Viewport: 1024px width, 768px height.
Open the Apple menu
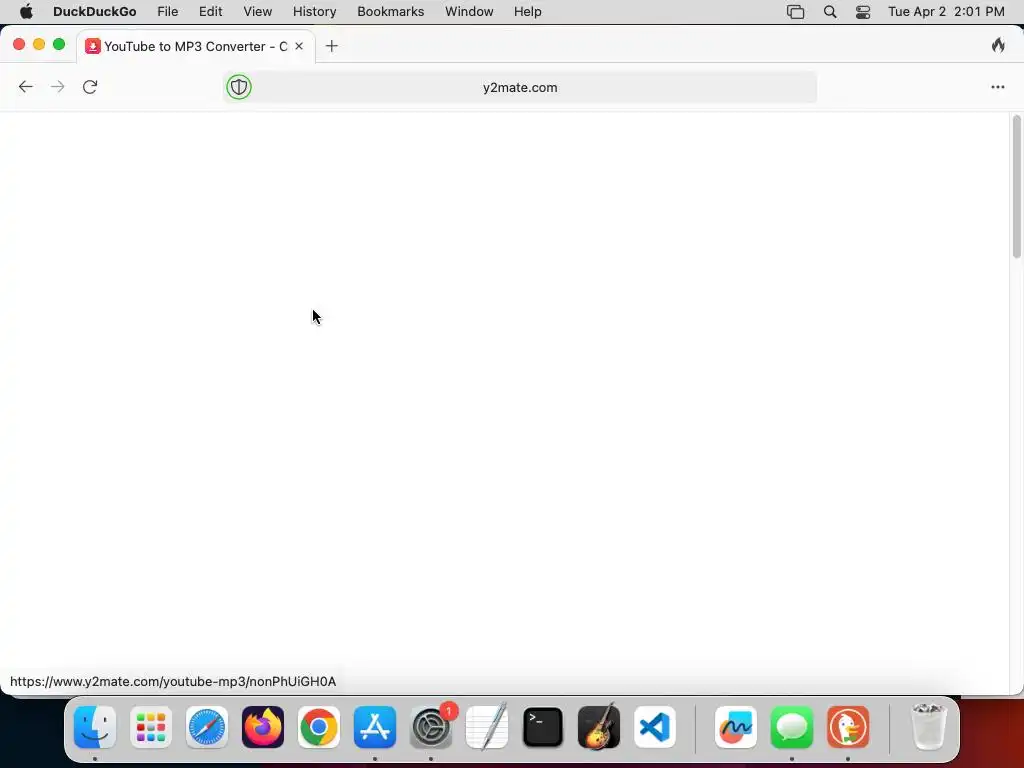[x=26, y=12]
